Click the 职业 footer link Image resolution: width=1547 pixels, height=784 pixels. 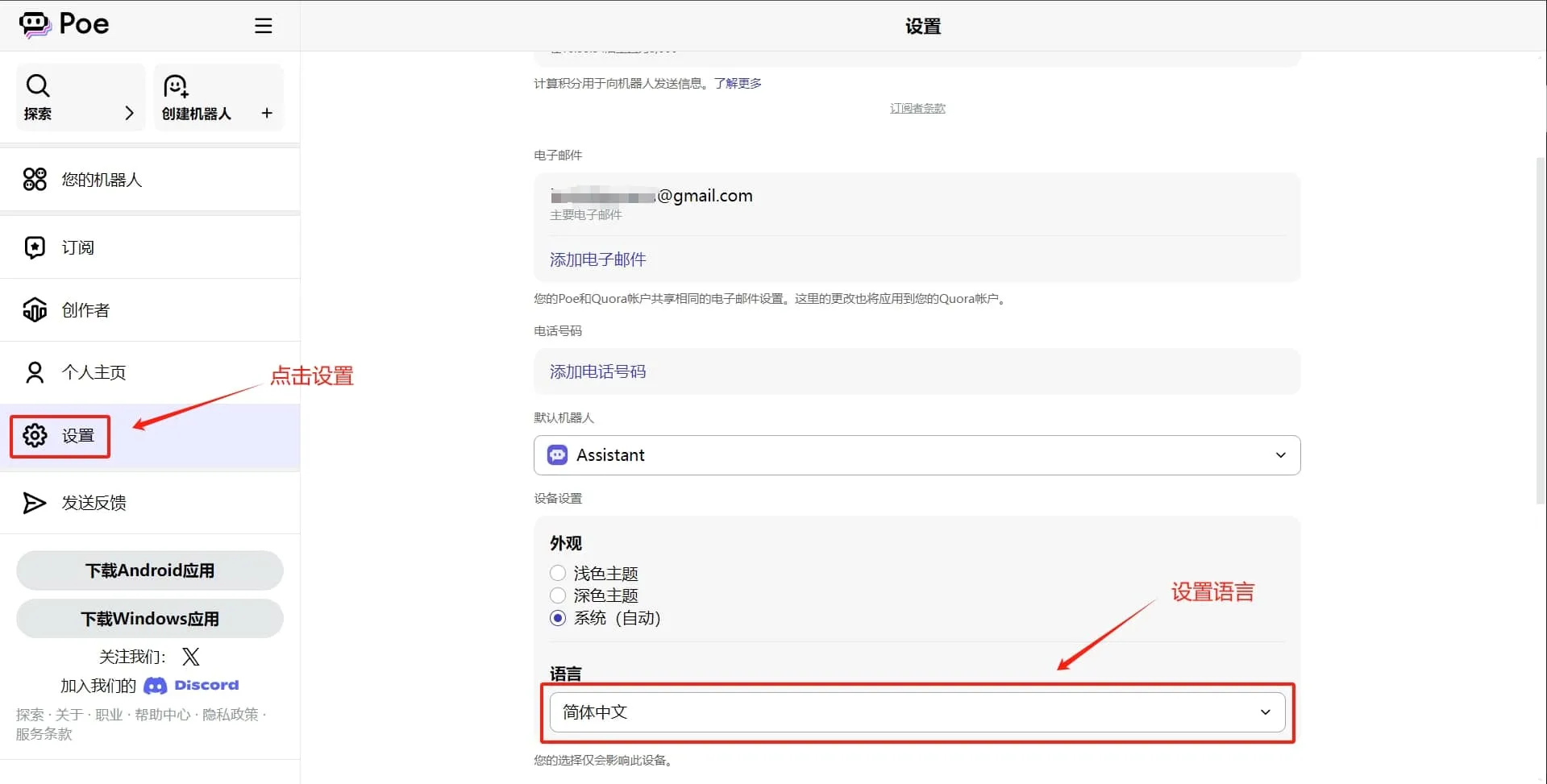point(109,715)
